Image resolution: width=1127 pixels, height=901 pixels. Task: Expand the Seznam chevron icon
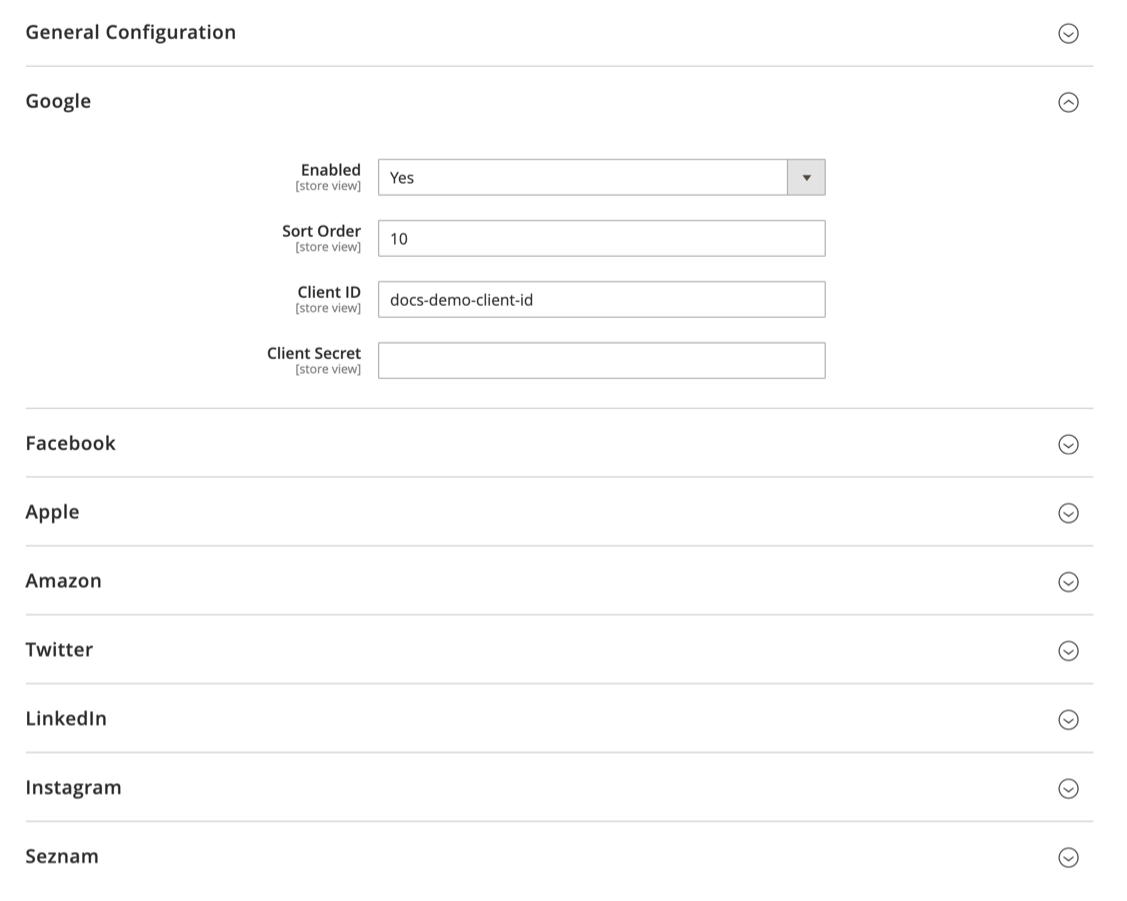point(1068,858)
